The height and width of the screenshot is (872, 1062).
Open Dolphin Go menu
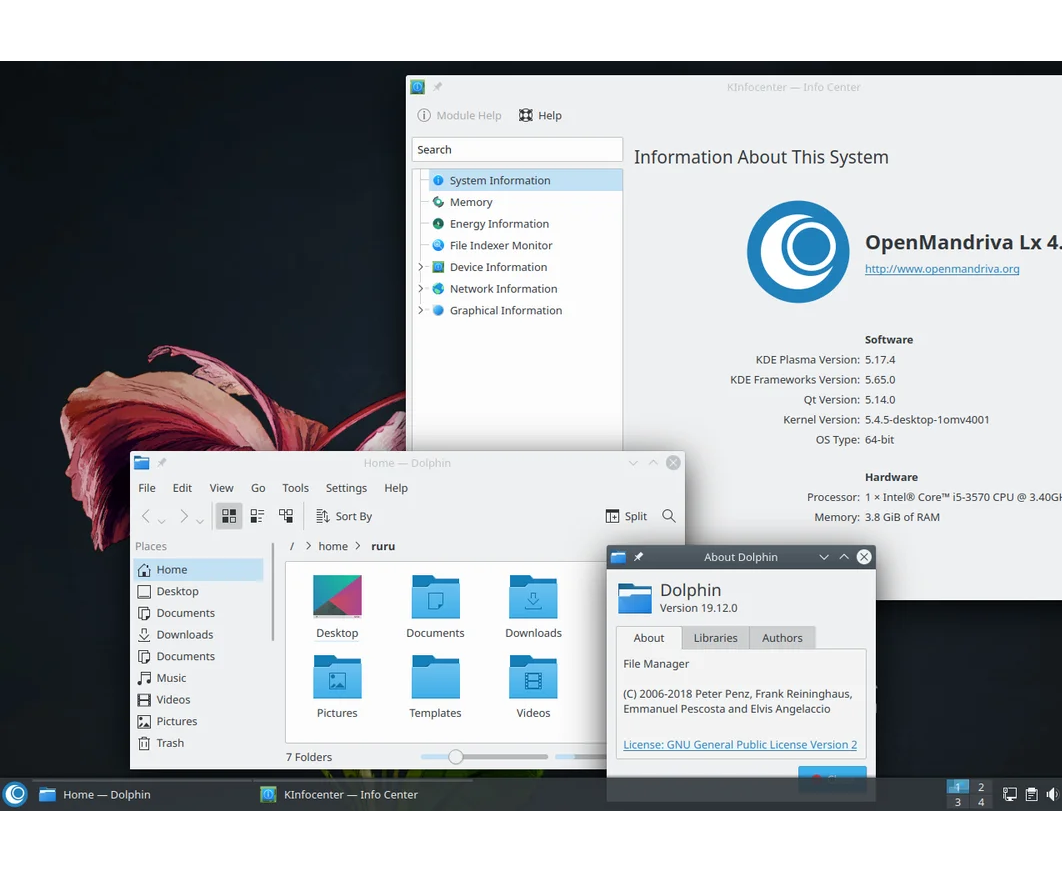click(x=258, y=488)
